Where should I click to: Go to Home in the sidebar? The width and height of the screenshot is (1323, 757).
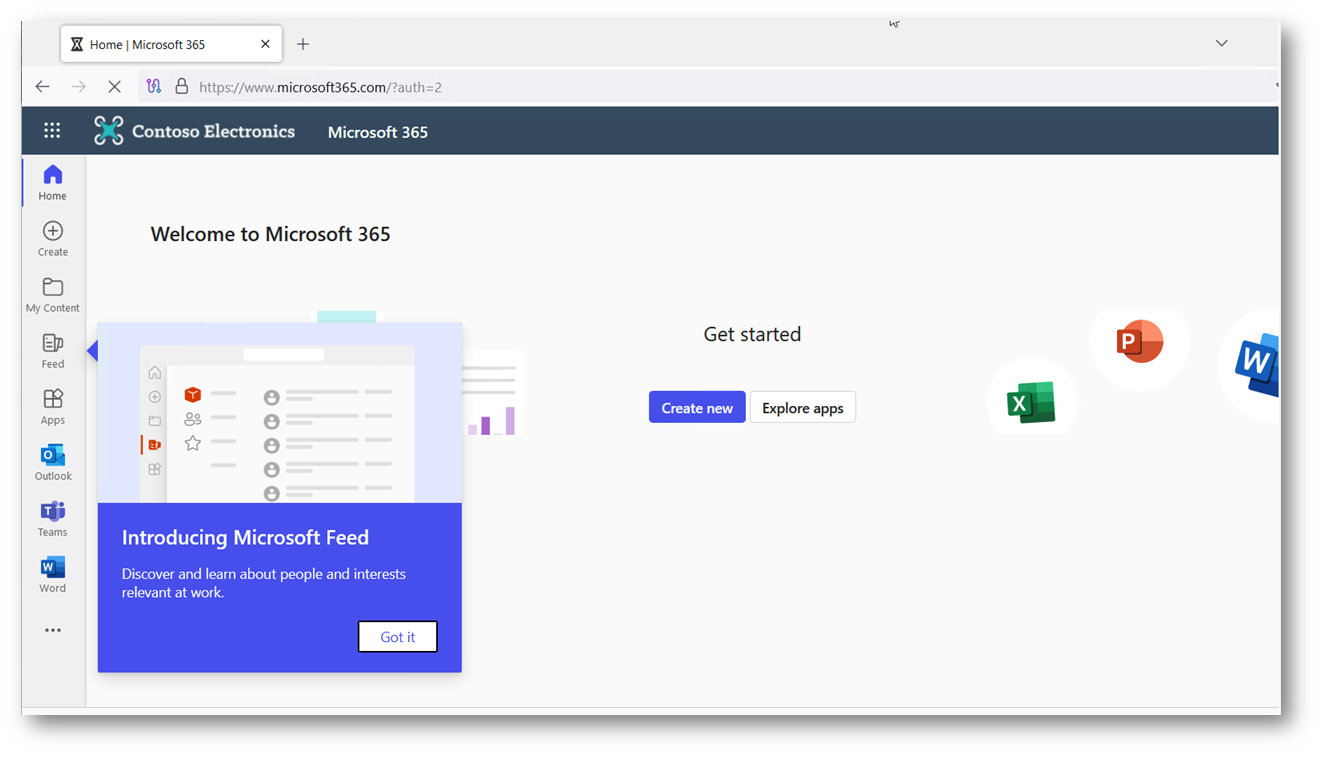point(53,183)
